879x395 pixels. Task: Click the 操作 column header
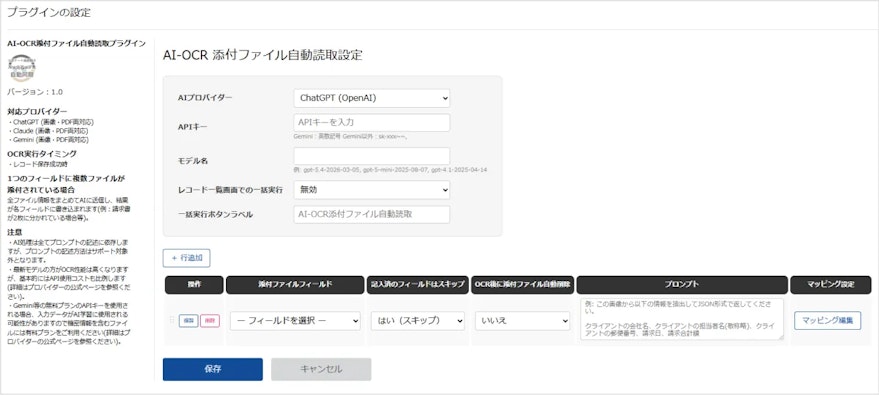(x=194, y=285)
